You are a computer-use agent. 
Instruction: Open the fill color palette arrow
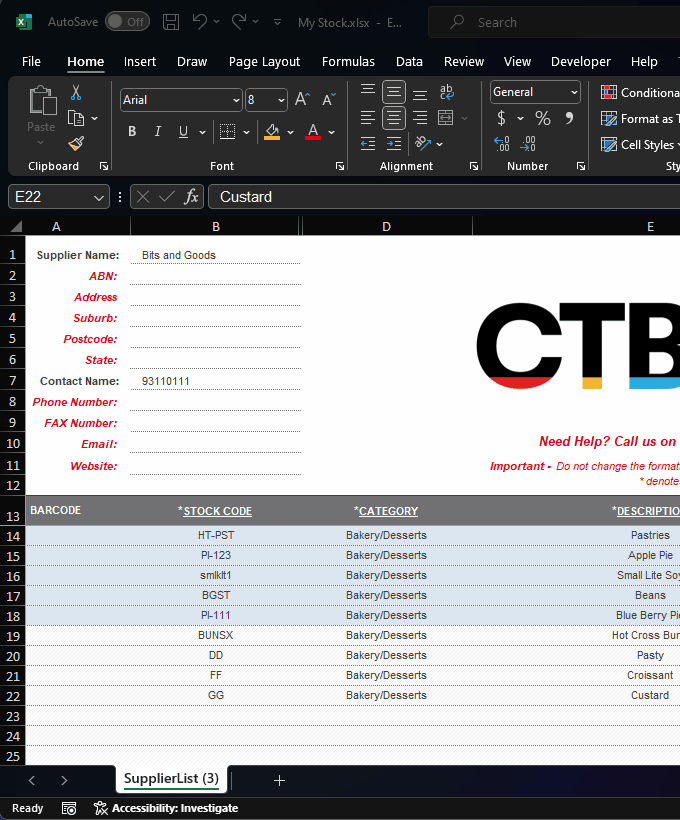(x=290, y=132)
